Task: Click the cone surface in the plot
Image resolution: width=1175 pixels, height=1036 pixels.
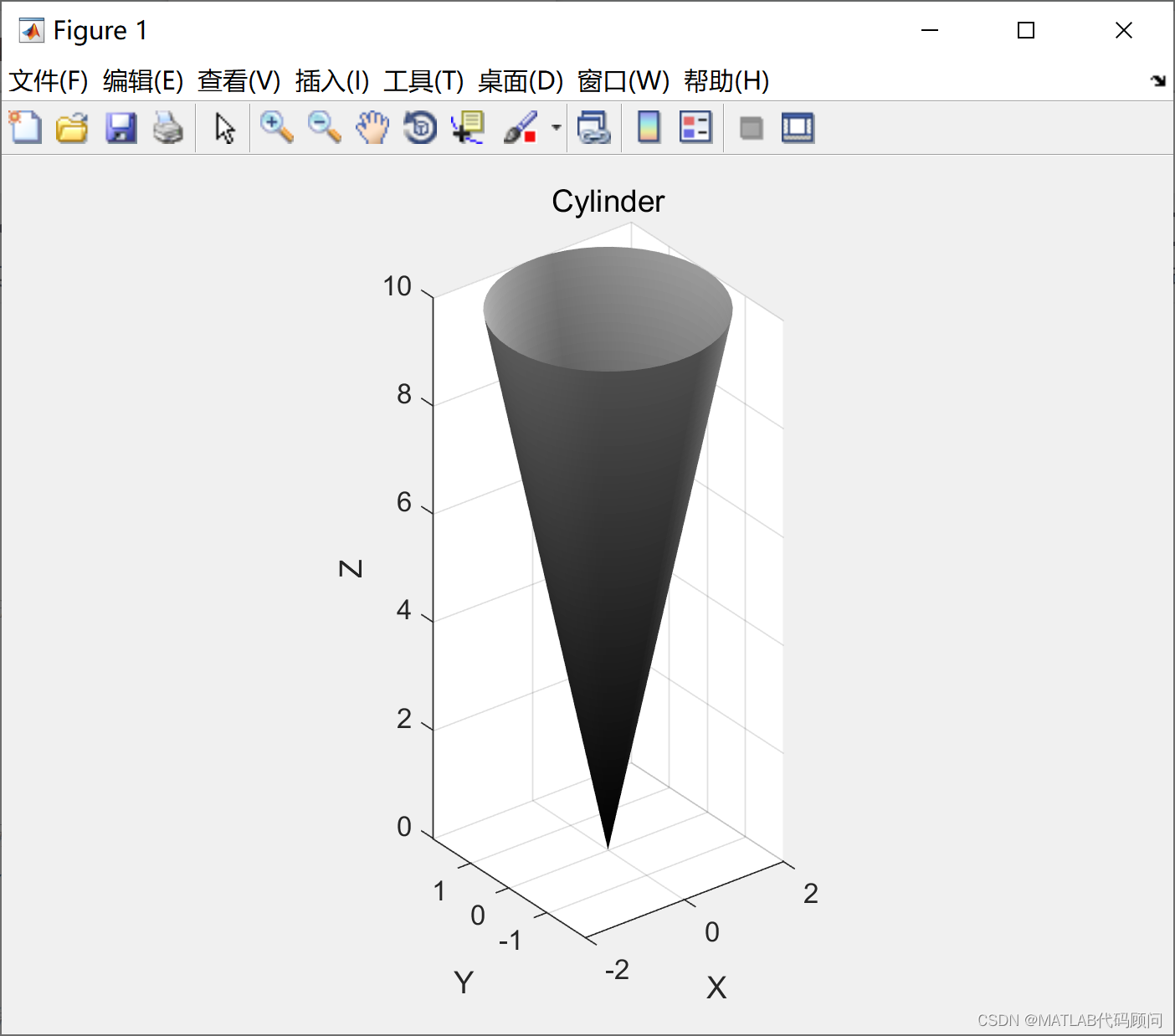Action: pyautogui.click(x=608, y=502)
